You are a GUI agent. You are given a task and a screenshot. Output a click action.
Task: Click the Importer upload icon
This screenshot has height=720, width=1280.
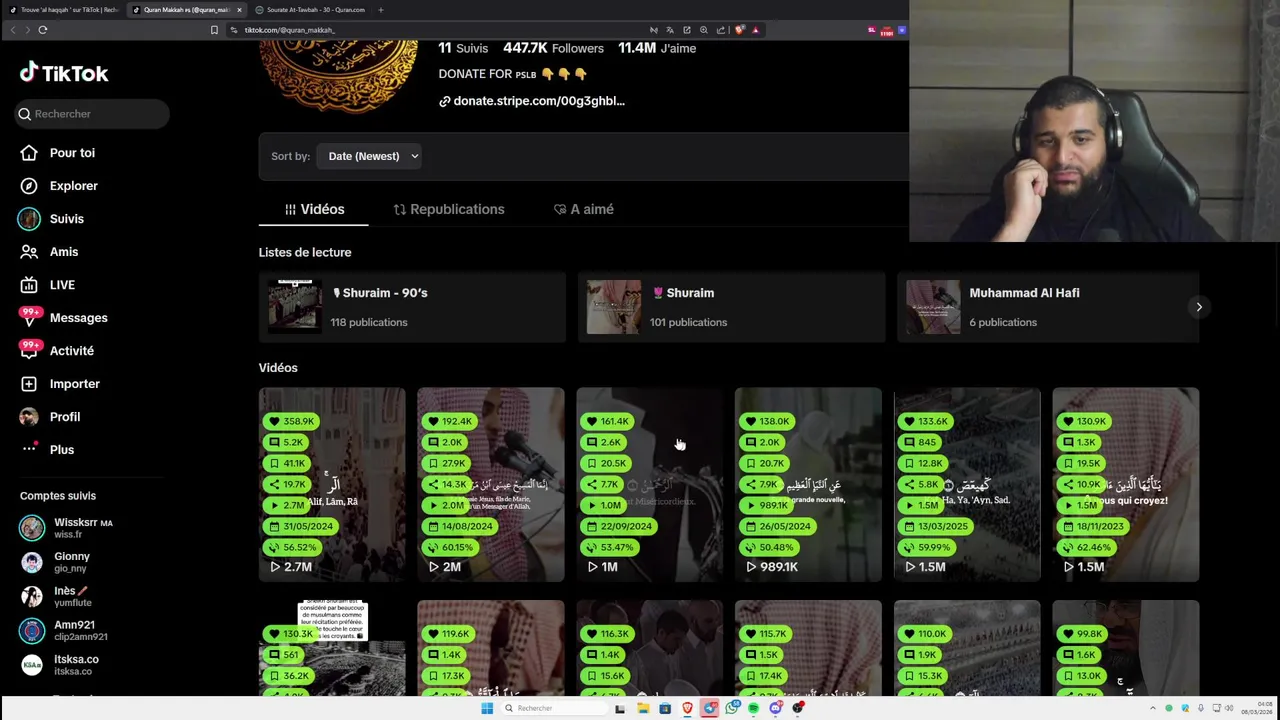pyautogui.click(x=29, y=384)
